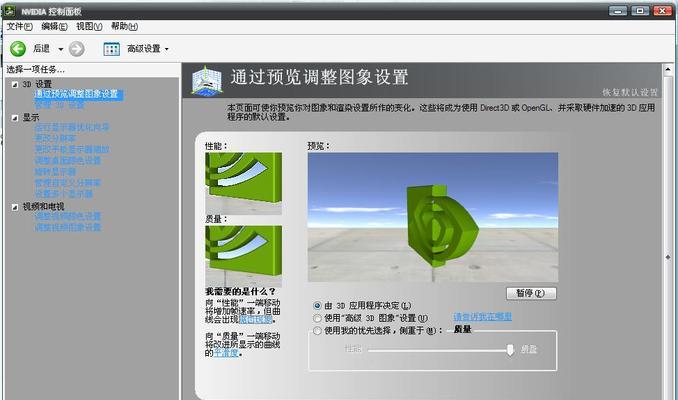
Task: Click the performance-quality slider thumb
Action: click(x=510, y=349)
